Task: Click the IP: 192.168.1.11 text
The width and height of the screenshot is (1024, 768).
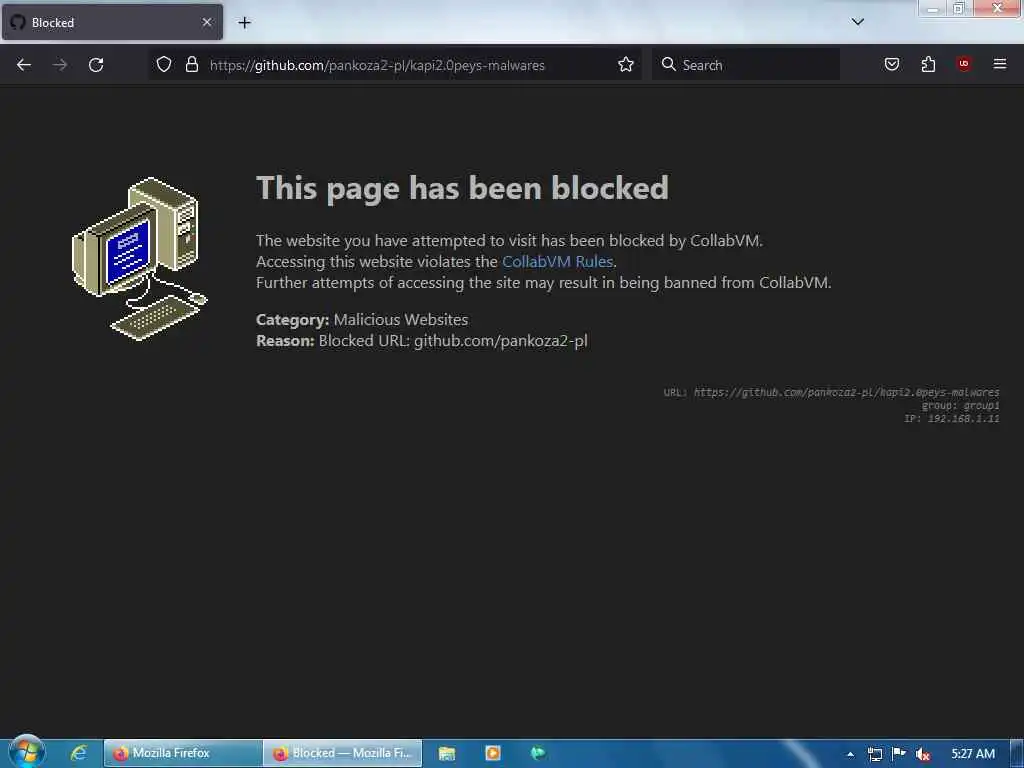Action: (x=952, y=419)
